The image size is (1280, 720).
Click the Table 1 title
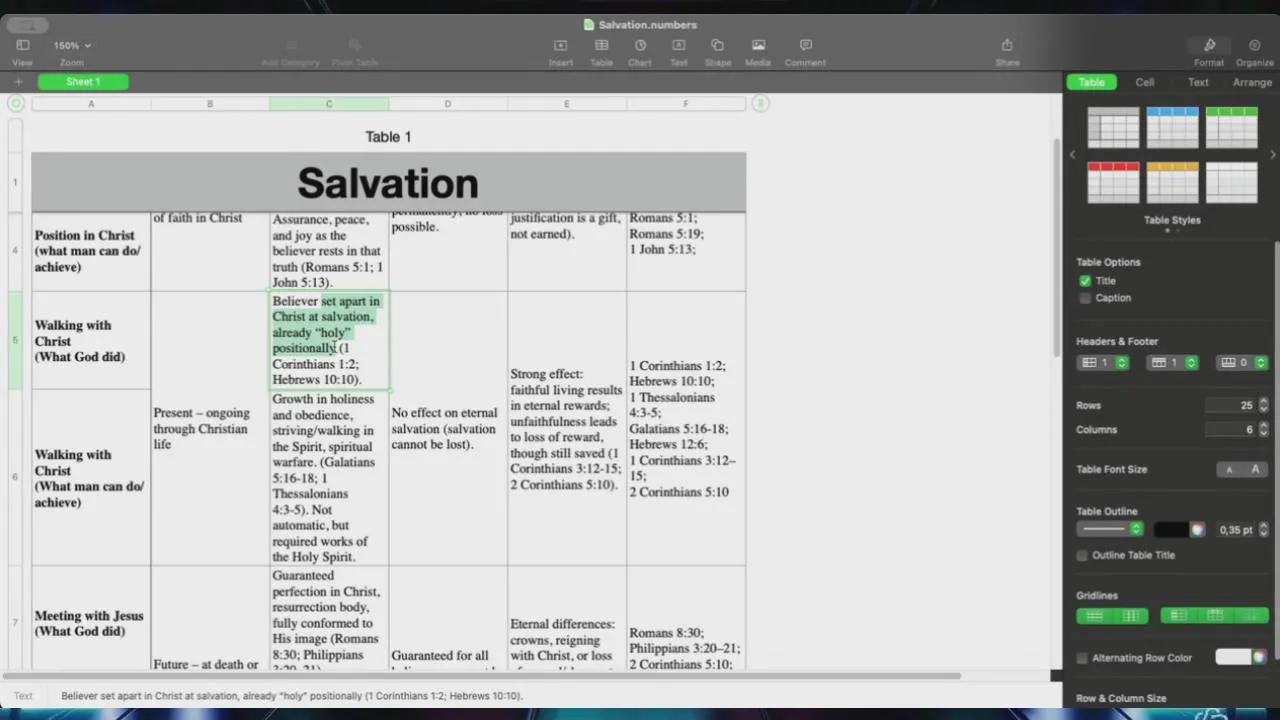[x=388, y=137]
